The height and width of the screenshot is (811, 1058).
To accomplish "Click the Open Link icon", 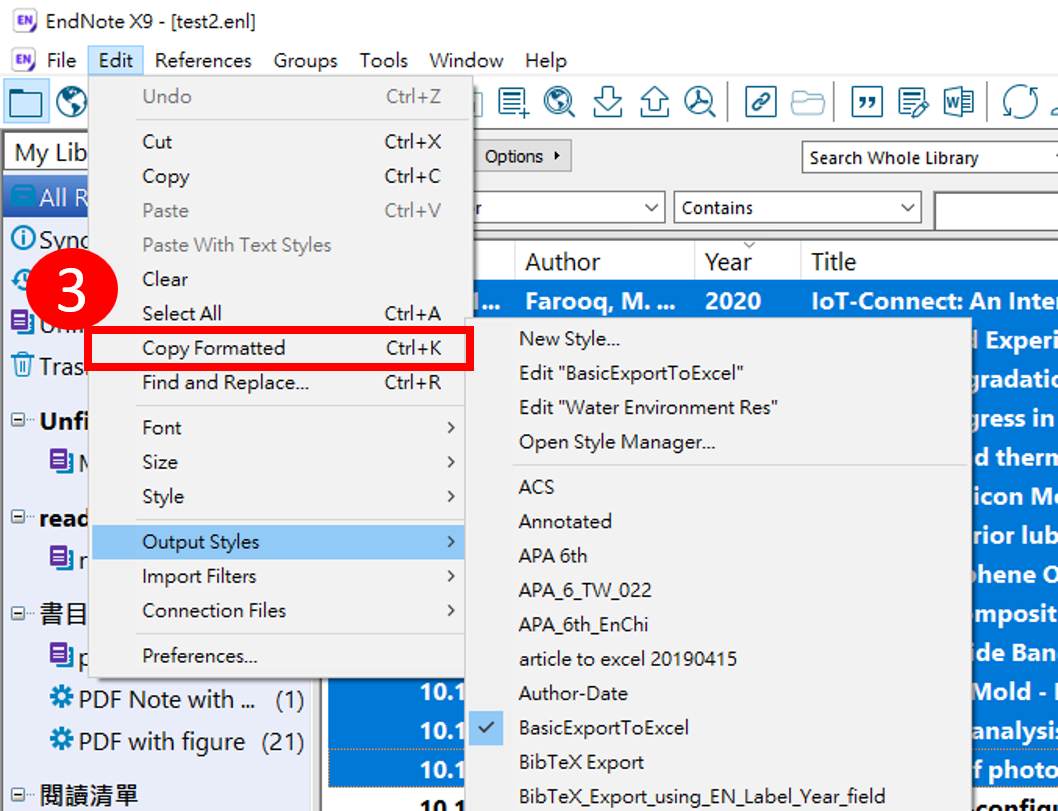I will tap(760, 102).
